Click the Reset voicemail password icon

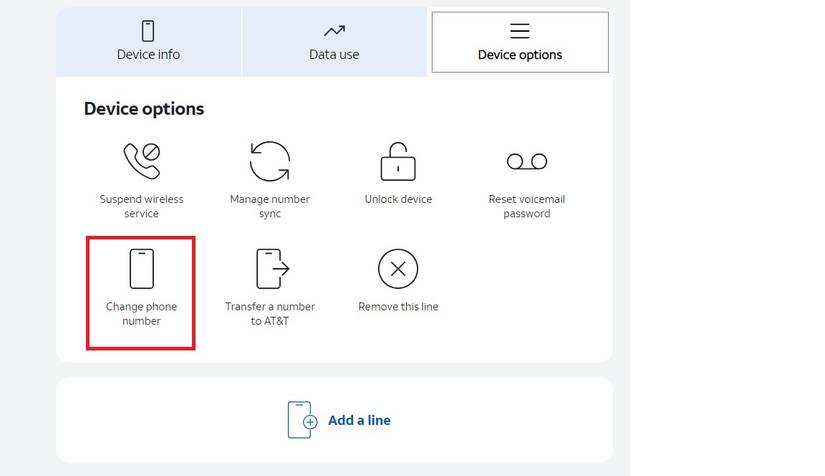[x=526, y=161]
